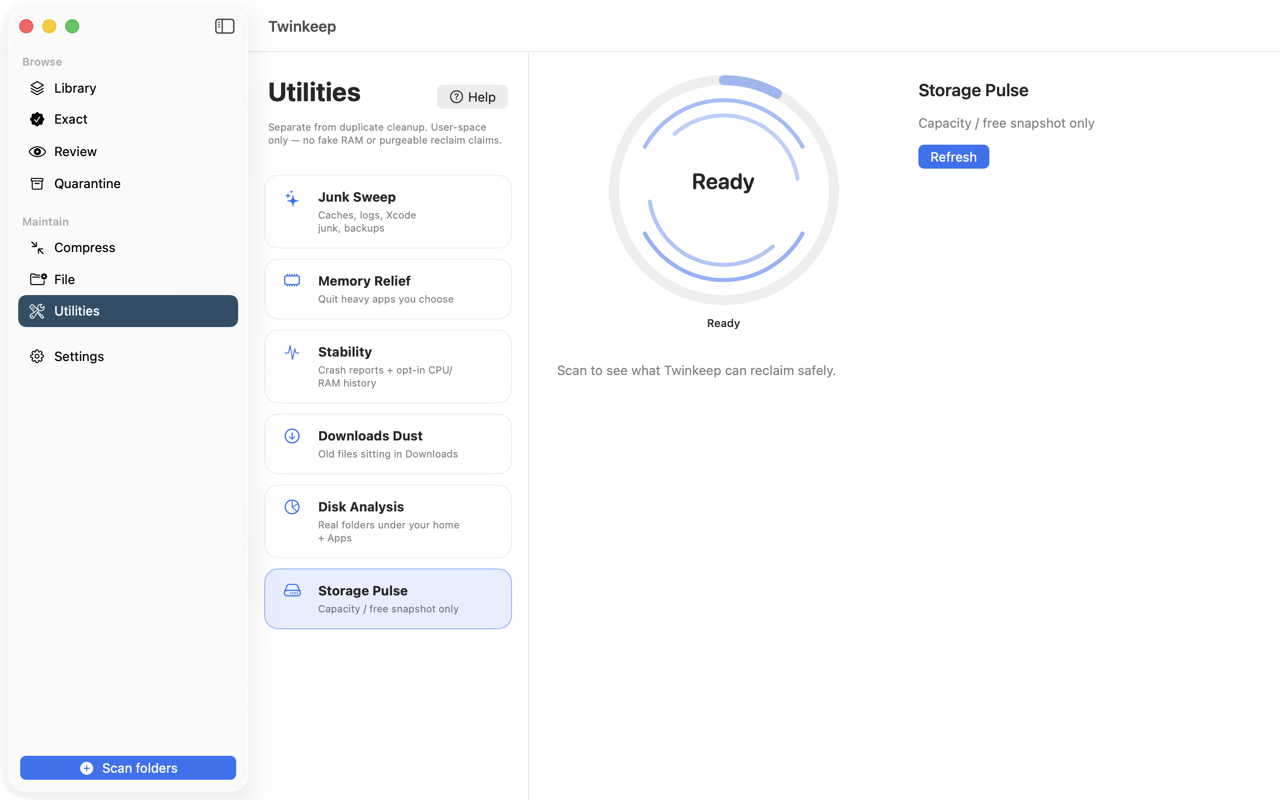1280x800 pixels.
Task: Open the Library section
Action: (128, 88)
